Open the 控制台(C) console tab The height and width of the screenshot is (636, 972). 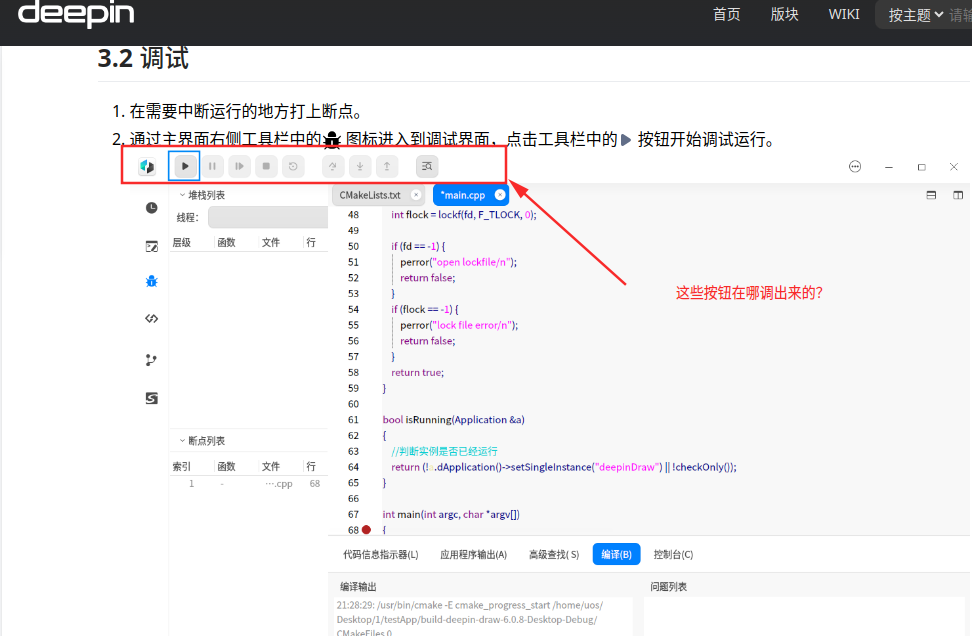point(673,555)
